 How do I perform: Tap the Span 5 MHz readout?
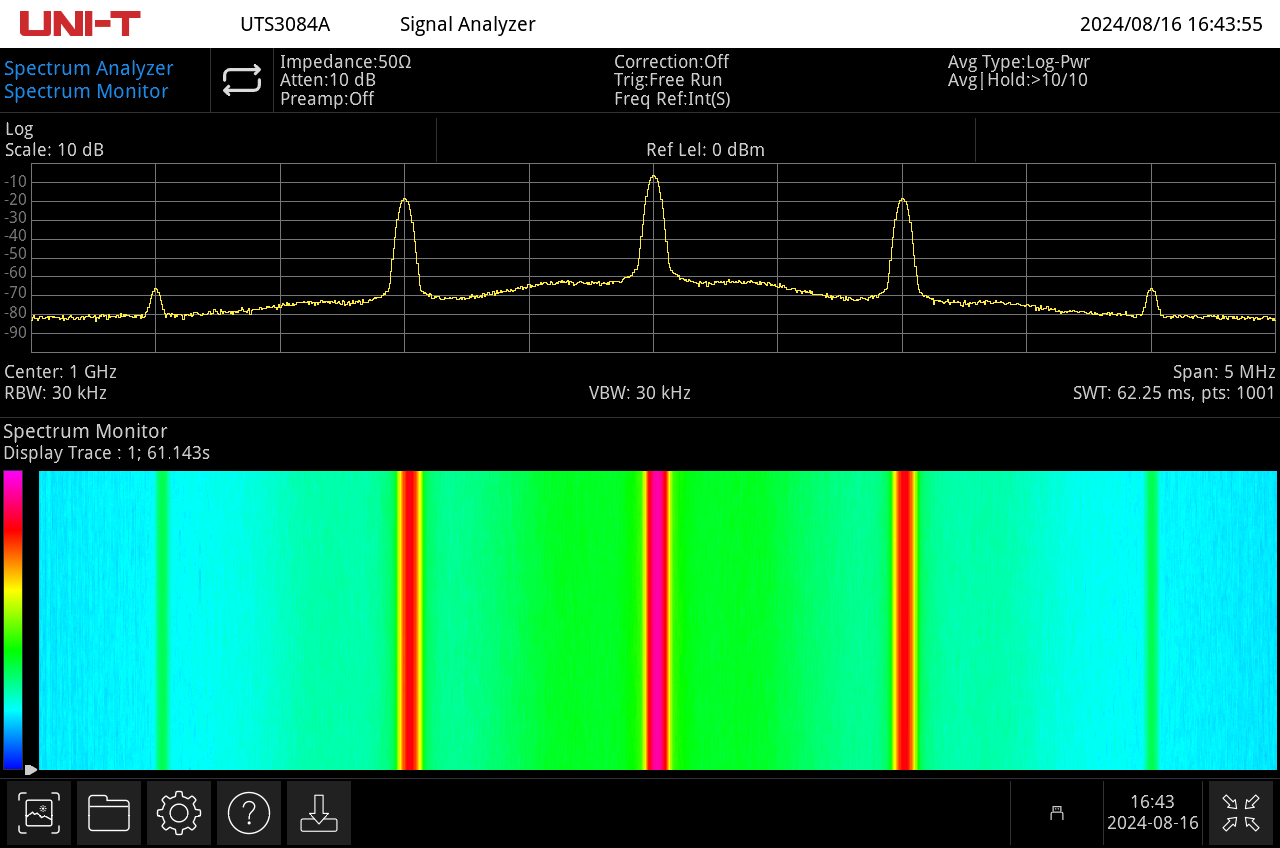1224,372
